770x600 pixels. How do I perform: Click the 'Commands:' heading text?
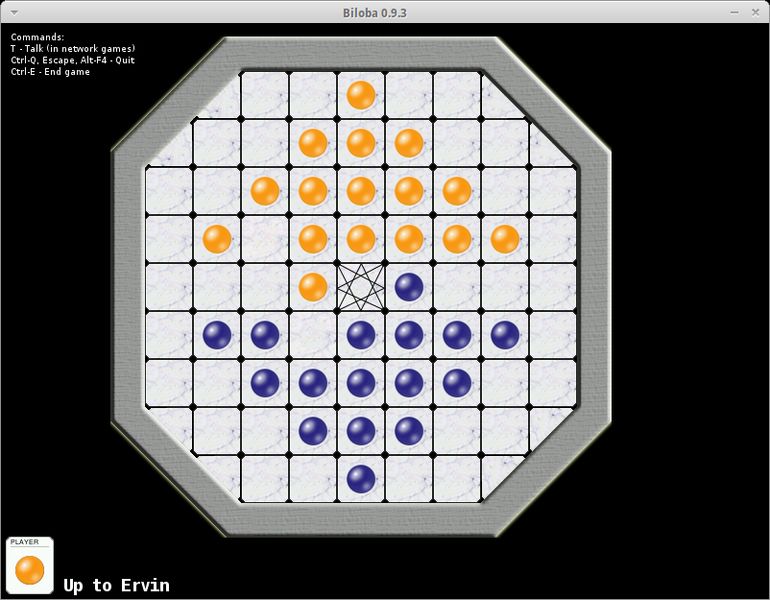click(x=37, y=37)
